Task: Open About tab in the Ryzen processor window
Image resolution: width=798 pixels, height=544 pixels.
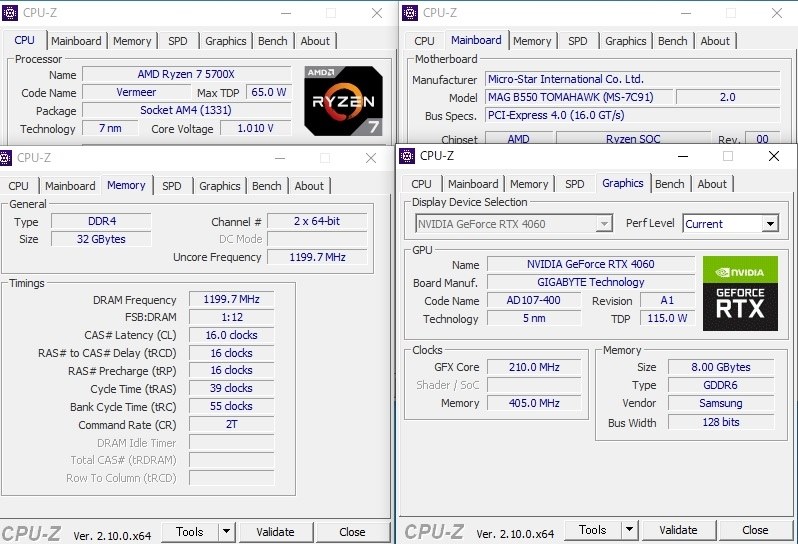Action: pyautogui.click(x=315, y=41)
